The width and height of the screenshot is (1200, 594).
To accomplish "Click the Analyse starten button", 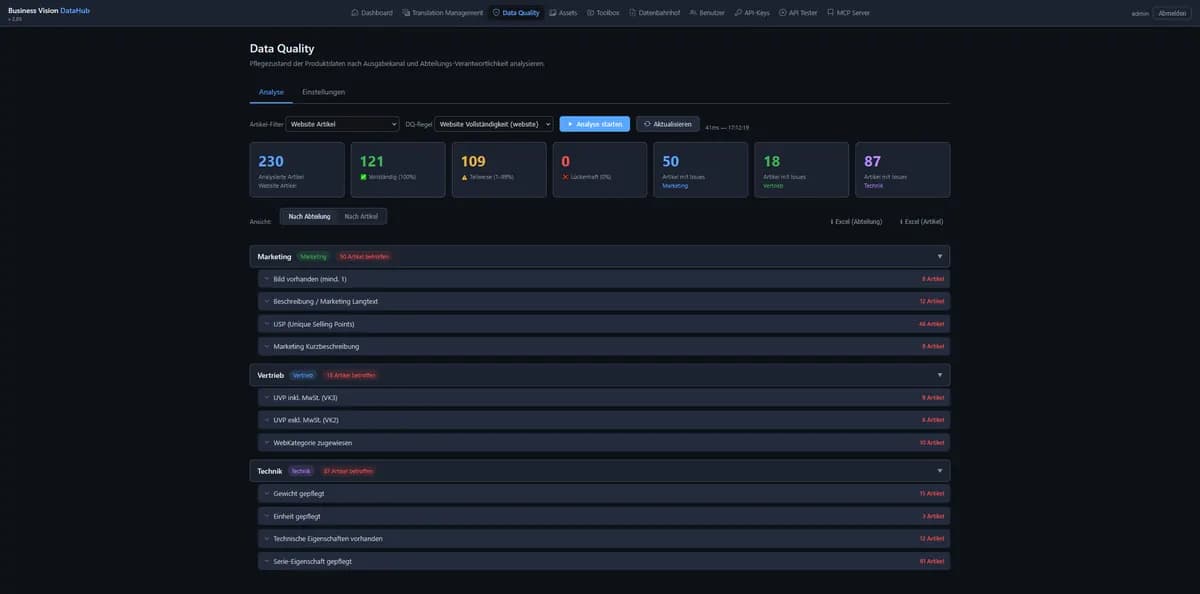I will coord(595,124).
